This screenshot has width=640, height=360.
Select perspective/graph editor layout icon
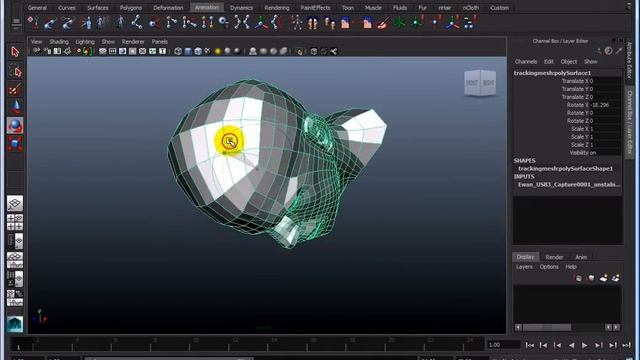[x=15, y=260]
